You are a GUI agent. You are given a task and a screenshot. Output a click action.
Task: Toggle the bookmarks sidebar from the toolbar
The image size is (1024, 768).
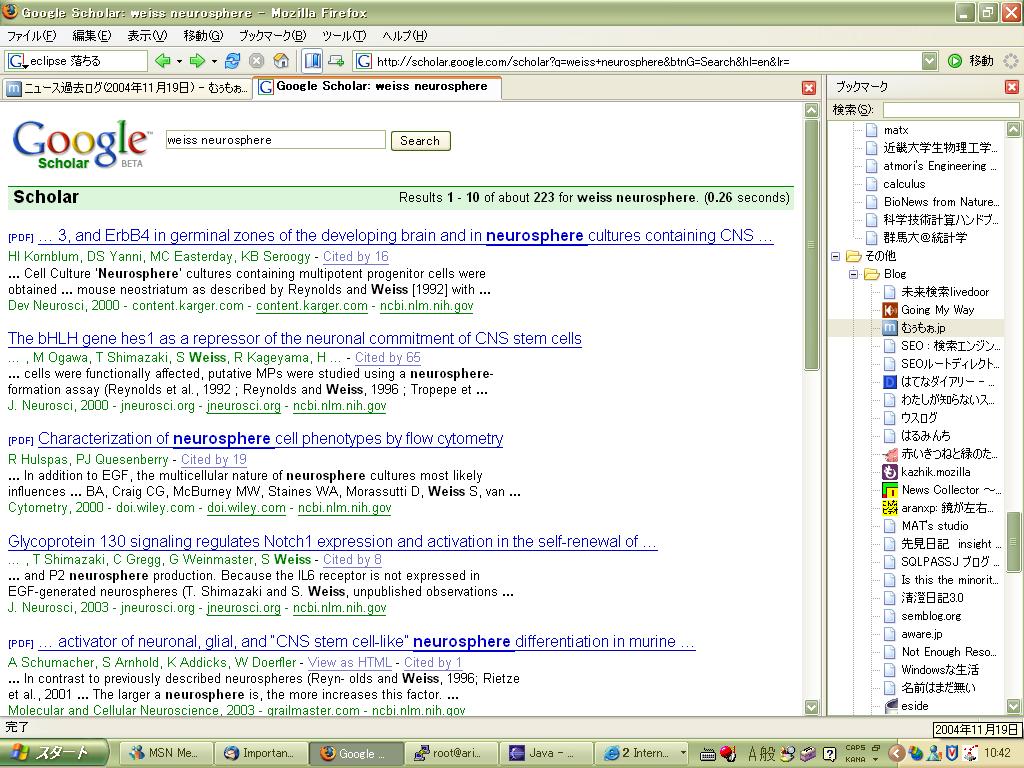point(313,61)
